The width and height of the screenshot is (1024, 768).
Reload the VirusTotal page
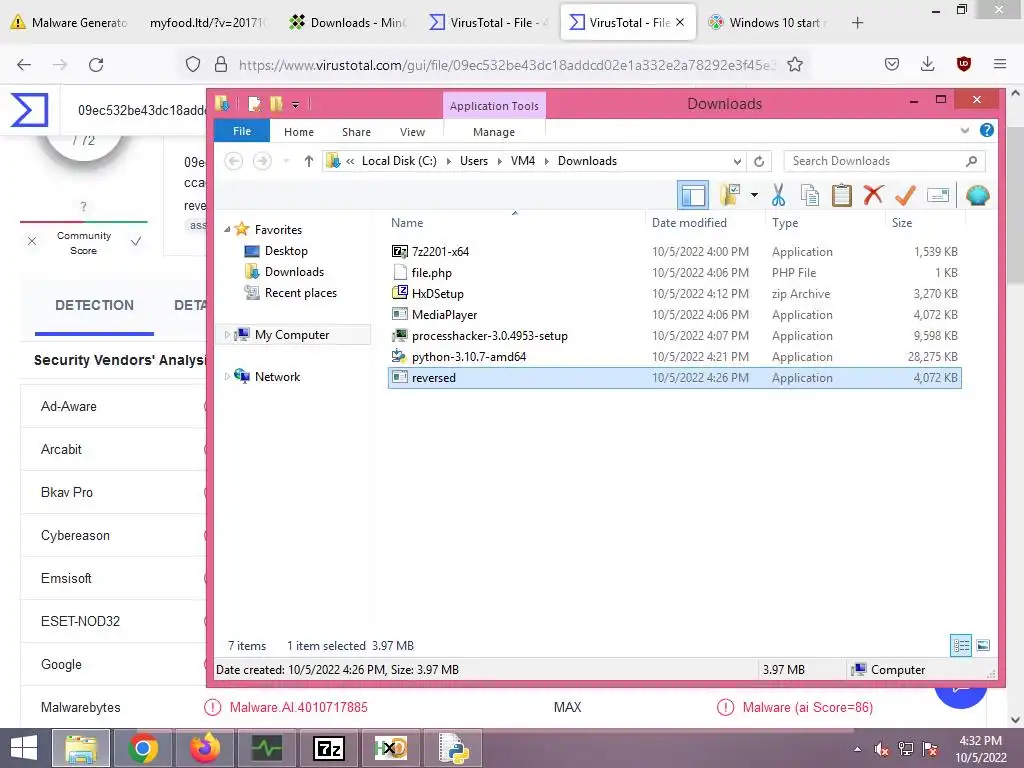point(96,65)
